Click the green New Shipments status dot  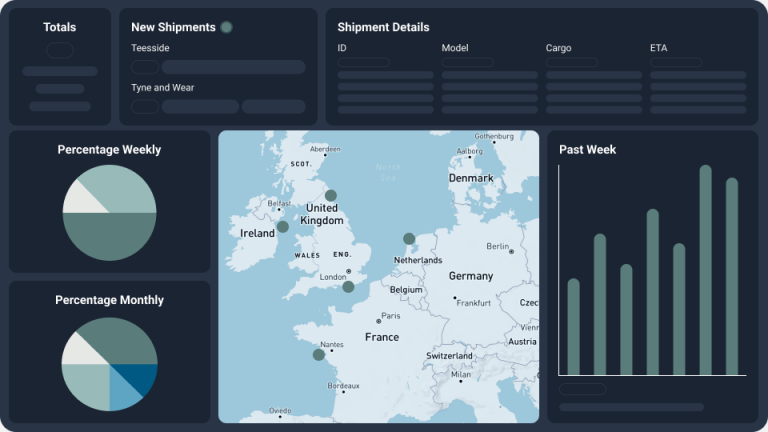pos(227,27)
